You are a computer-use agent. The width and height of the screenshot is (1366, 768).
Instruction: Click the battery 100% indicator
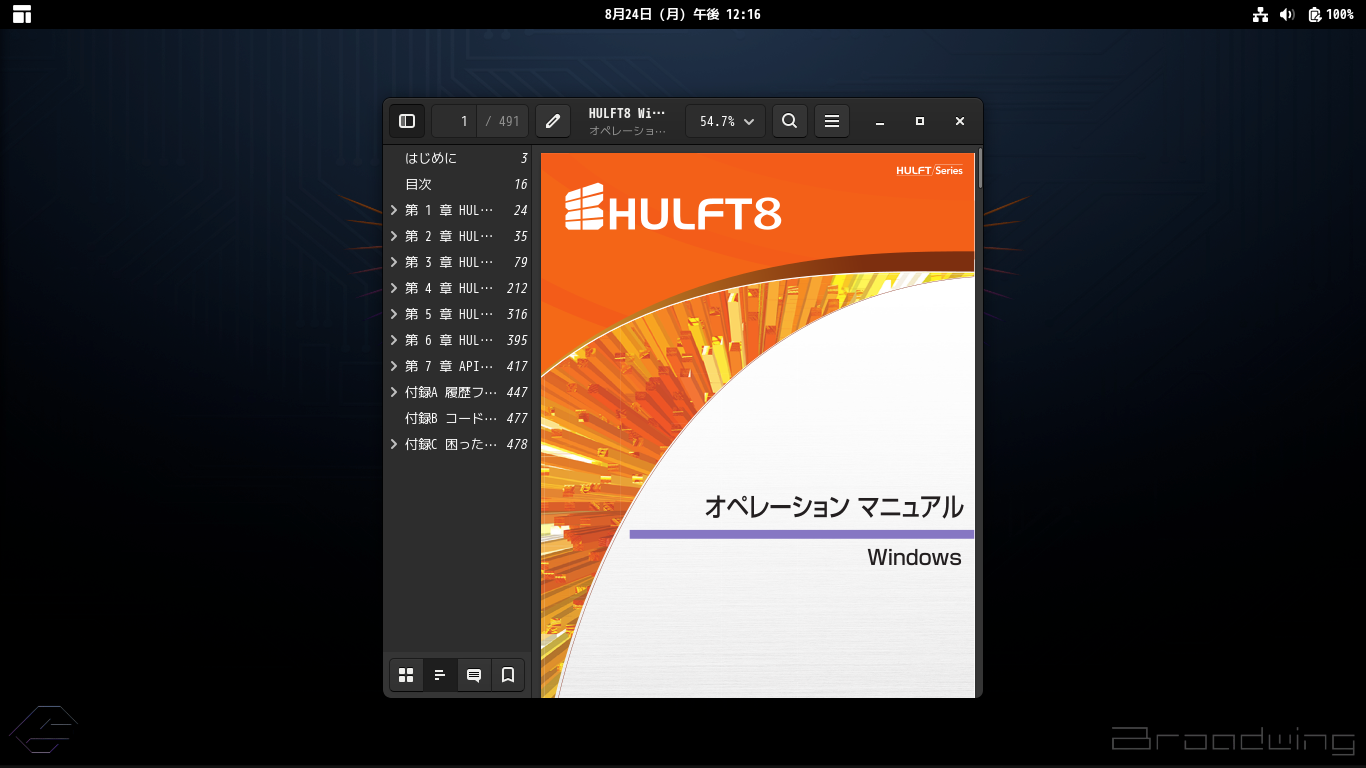click(x=1331, y=14)
